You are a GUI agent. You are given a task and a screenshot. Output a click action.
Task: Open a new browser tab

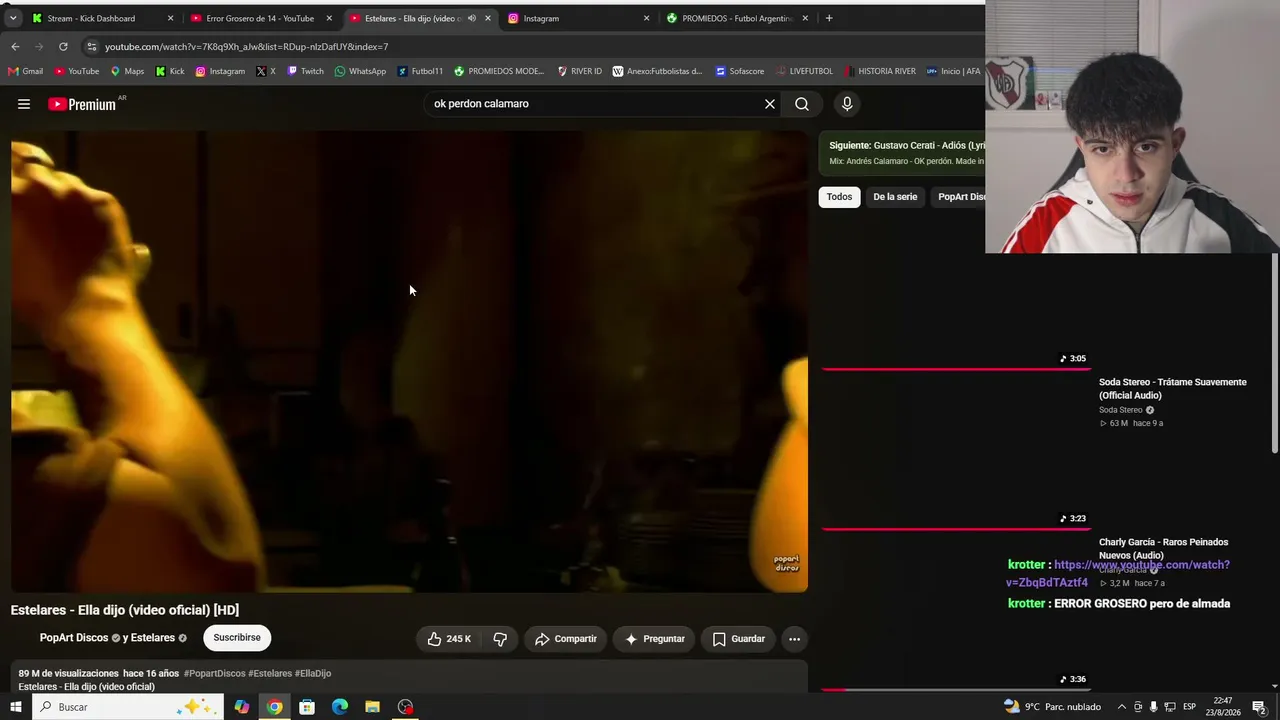pos(829,18)
